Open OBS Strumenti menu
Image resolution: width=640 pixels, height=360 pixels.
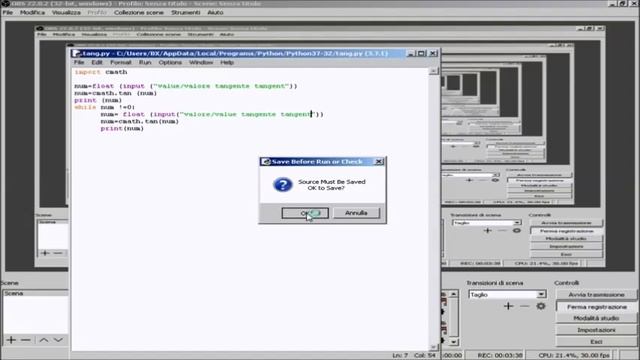pos(186,13)
